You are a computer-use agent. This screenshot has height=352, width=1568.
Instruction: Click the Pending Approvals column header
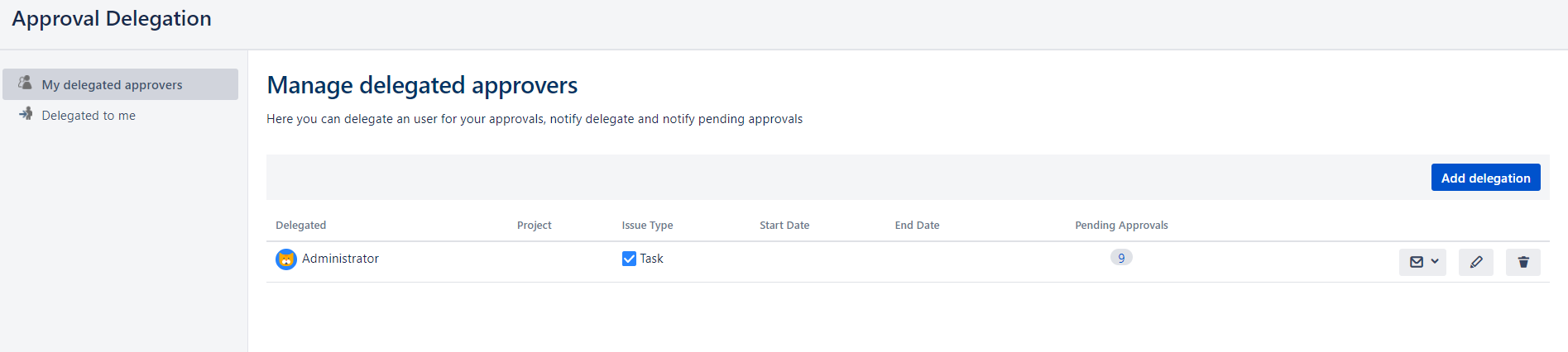[1121, 225]
